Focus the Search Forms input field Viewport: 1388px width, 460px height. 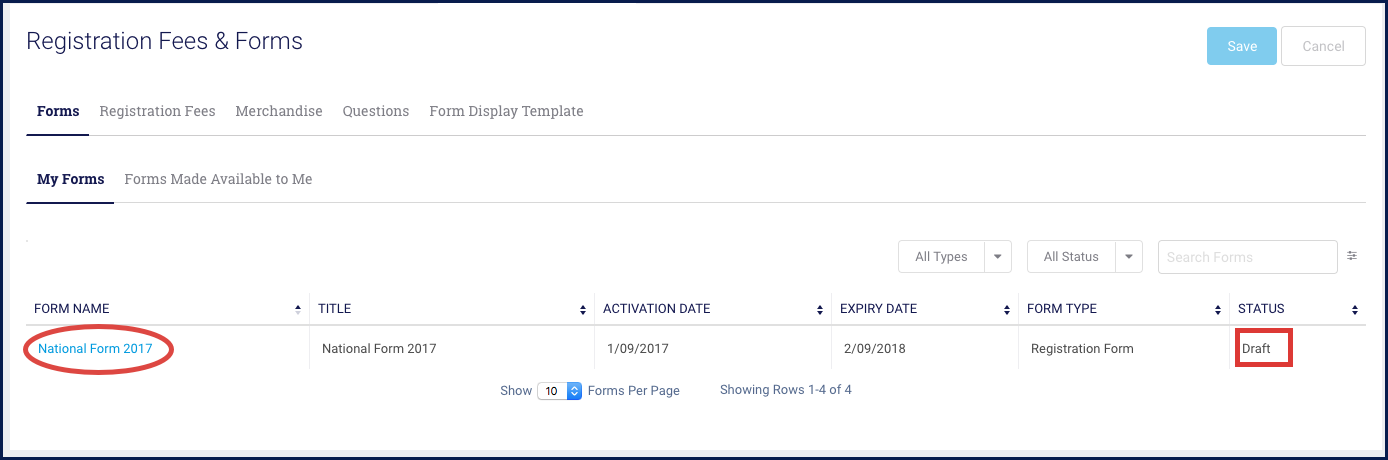coord(1247,257)
